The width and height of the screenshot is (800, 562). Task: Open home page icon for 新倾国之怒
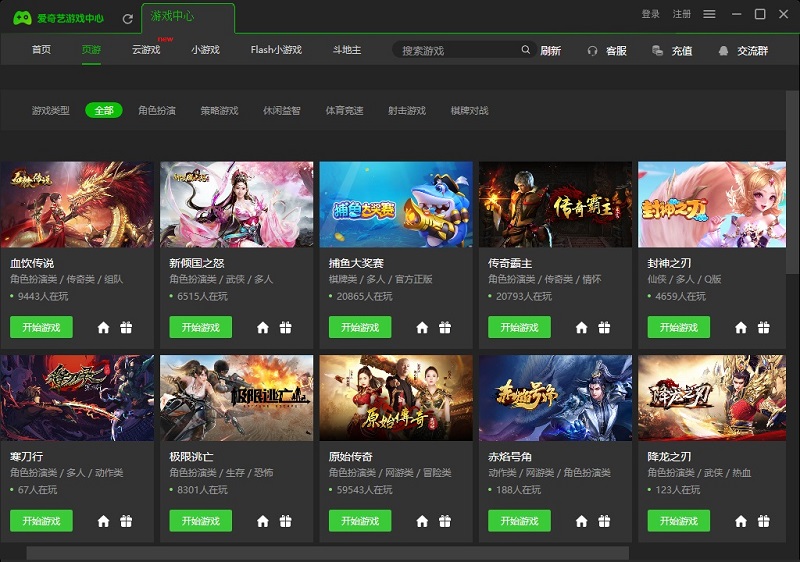[263, 327]
